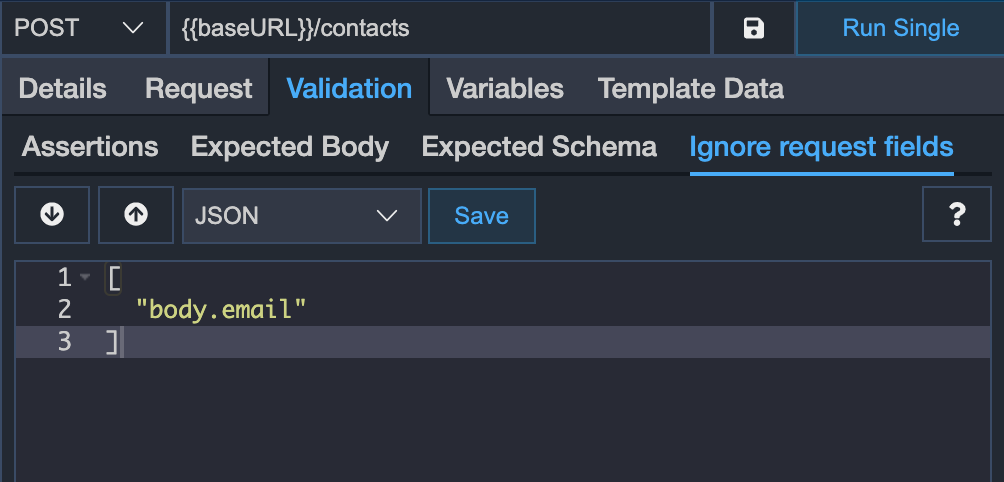
Task: Collapse the array using line 1 fold arrow
Action: coord(85,278)
